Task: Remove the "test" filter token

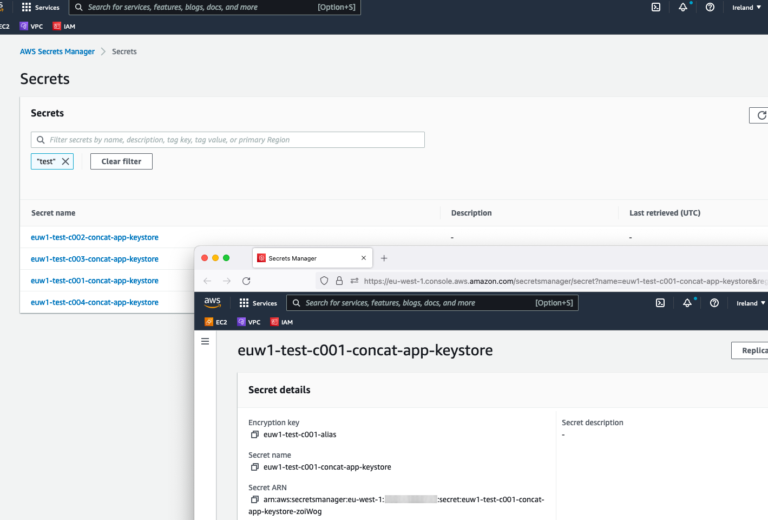Action: point(66,161)
